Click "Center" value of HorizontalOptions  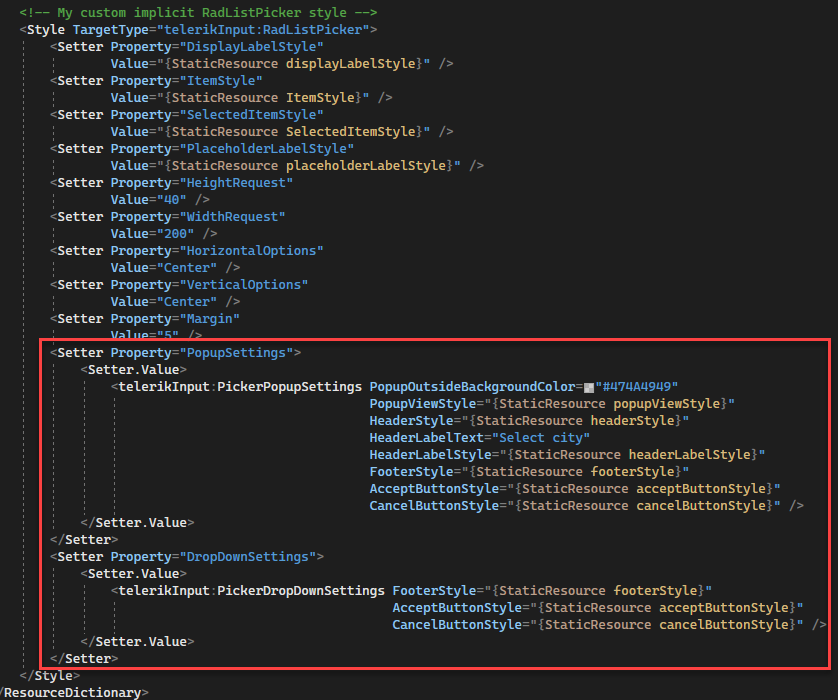pos(186,267)
